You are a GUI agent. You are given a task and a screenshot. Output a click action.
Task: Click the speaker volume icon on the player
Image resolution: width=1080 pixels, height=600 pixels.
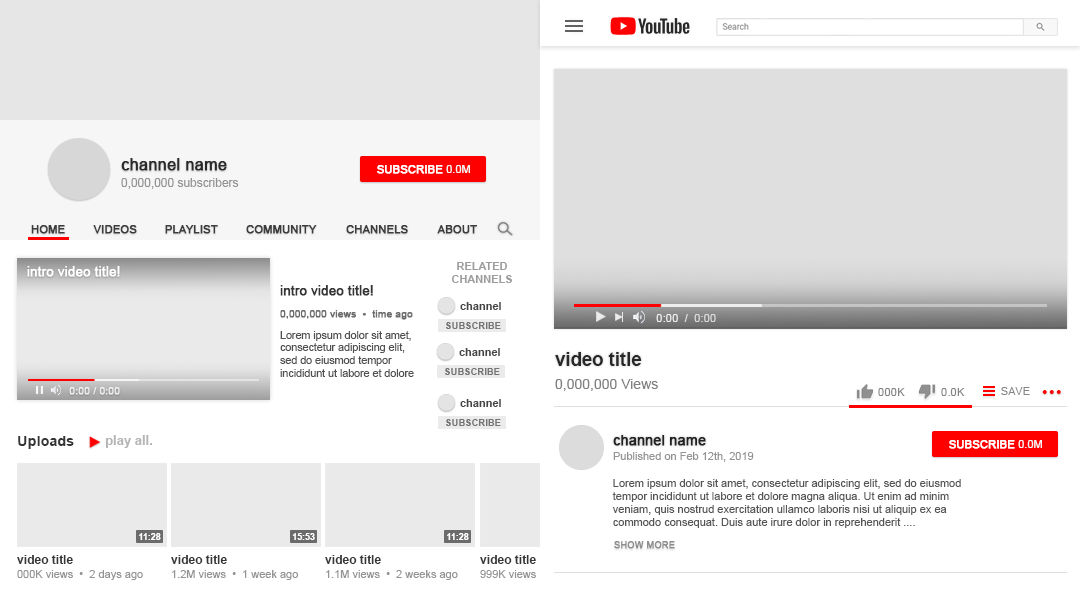pyautogui.click(x=638, y=317)
